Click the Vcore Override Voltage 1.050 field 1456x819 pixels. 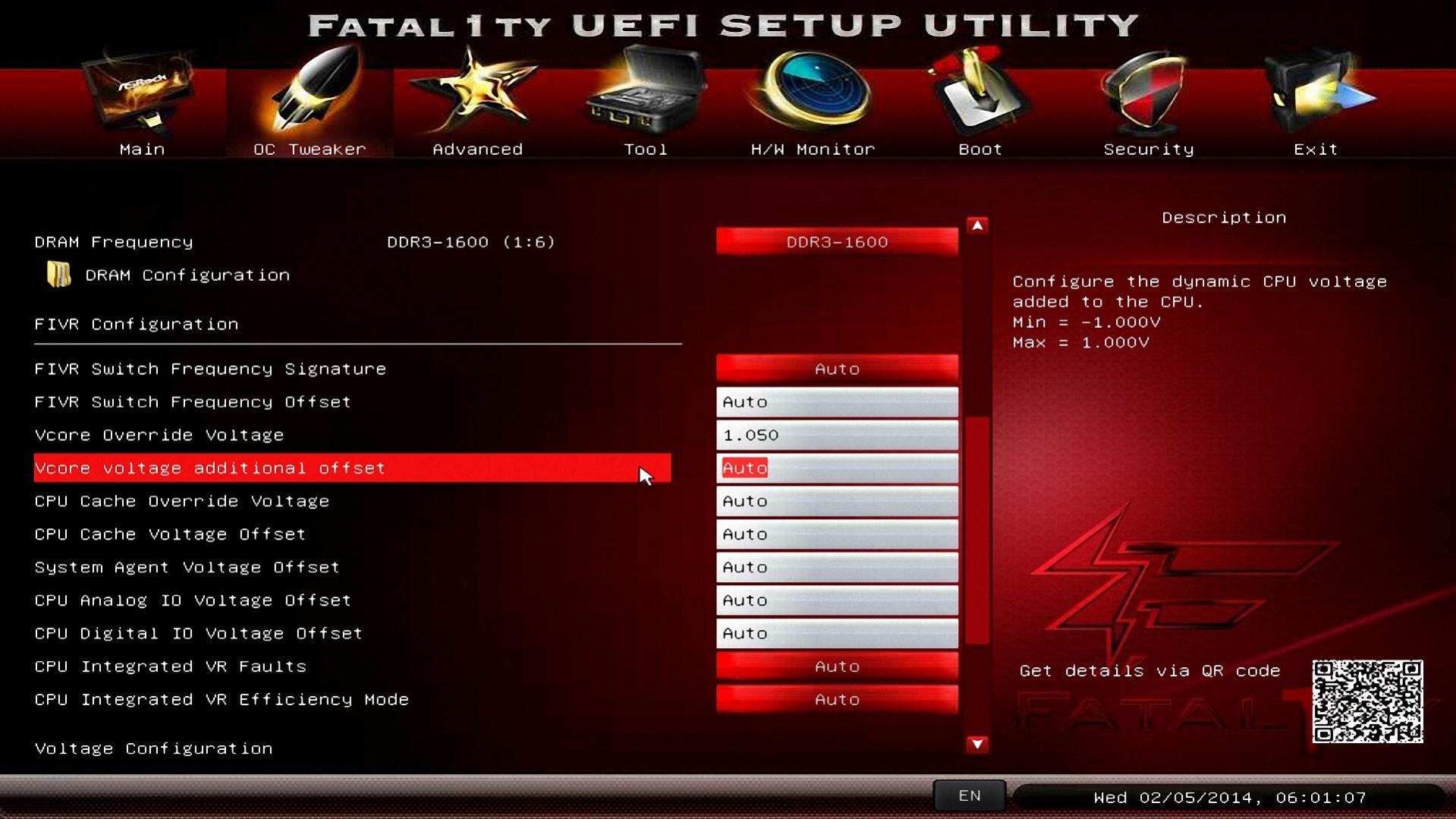click(837, 435)
